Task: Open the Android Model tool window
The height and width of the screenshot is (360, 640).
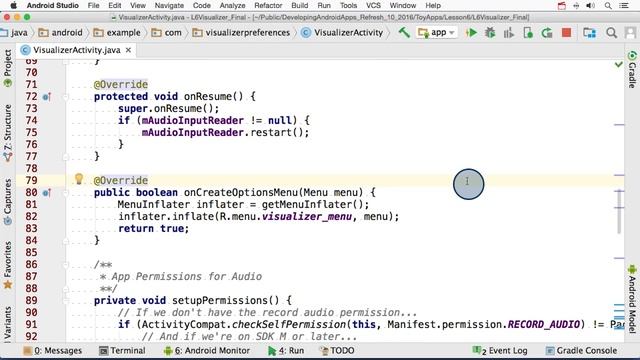Action: pos(632,299)
